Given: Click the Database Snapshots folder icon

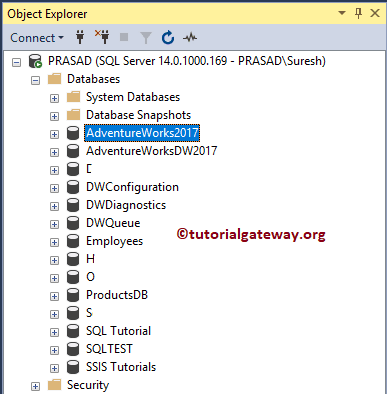Looking at the screenshot, I should tap(73, 115).
